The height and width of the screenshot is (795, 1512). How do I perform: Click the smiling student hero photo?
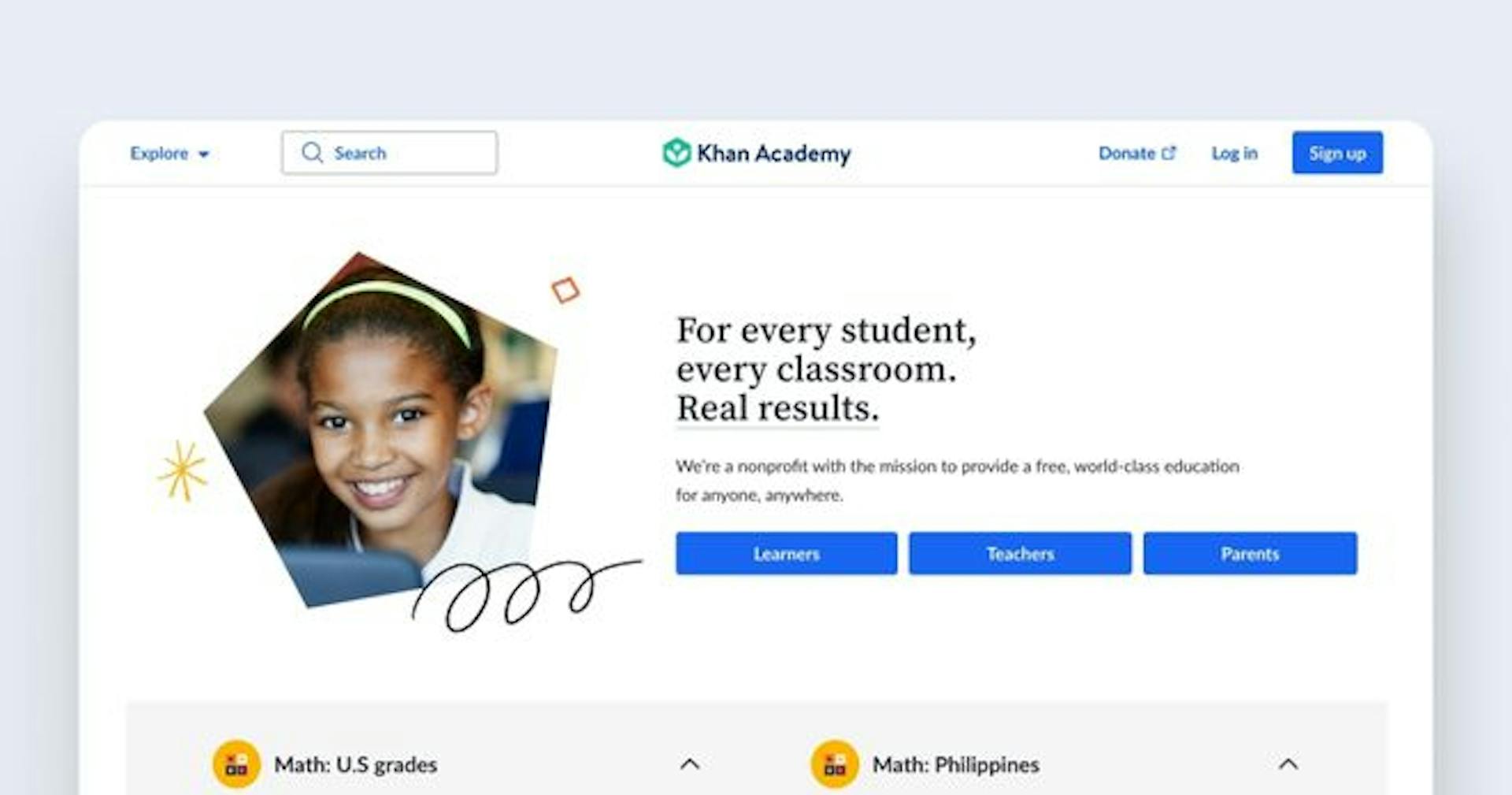pos(382,429)
